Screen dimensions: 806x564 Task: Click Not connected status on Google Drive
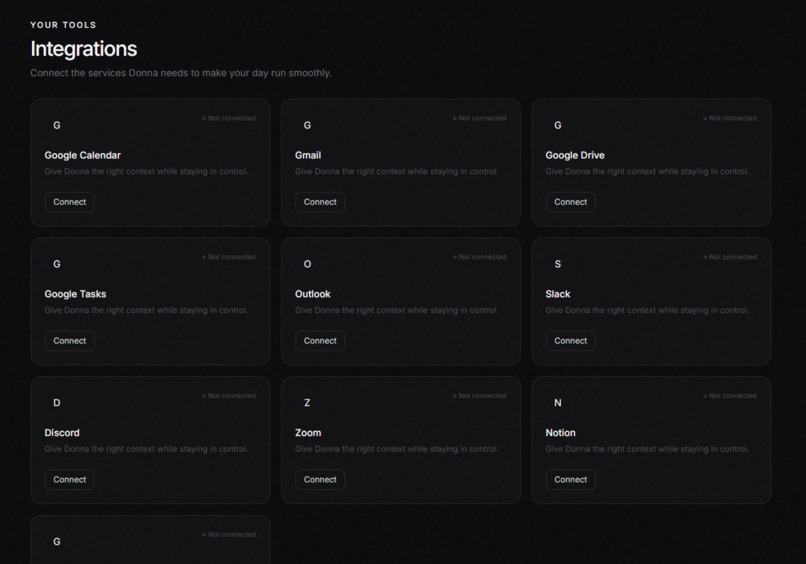click(729, 118)
